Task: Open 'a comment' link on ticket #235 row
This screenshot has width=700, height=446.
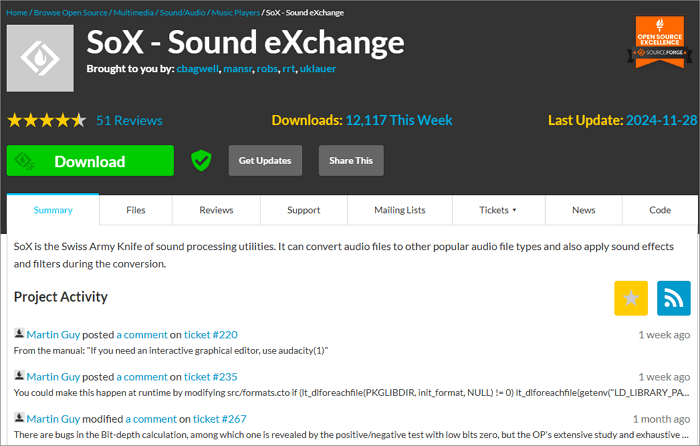Action: click(x=142, y=377)
